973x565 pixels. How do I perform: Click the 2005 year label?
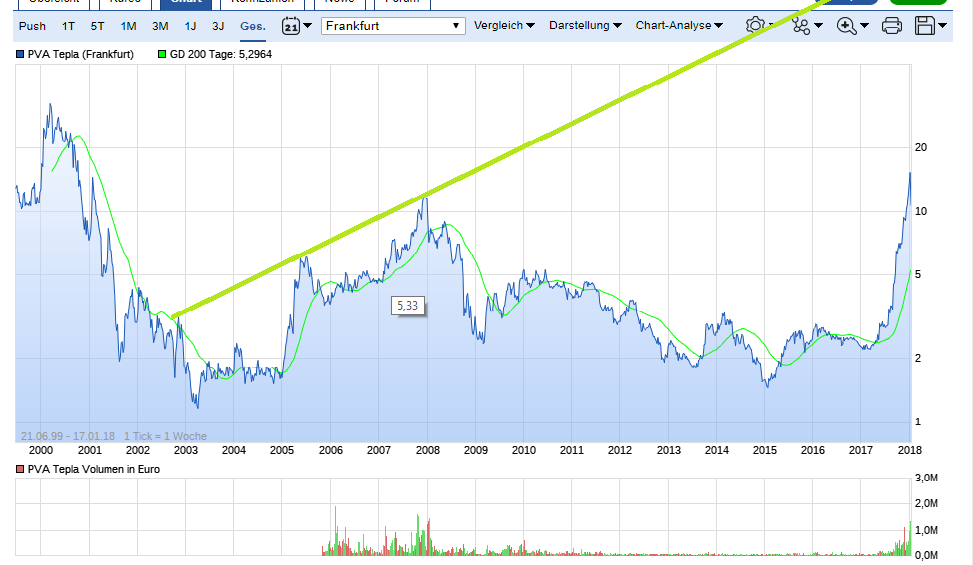tap(282, 450)
